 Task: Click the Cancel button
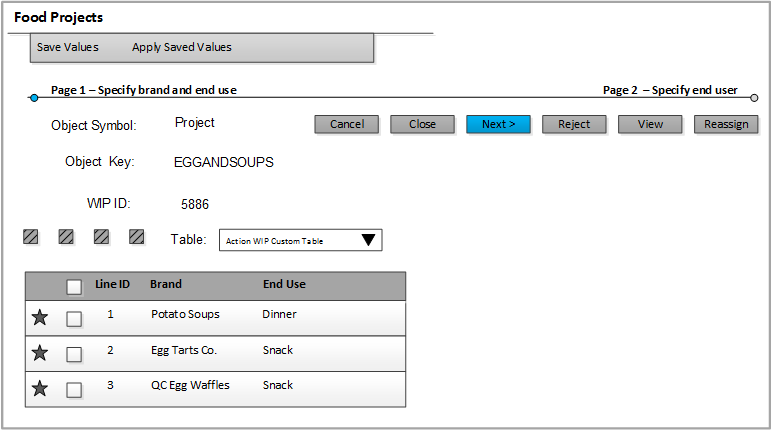[x=346, y=124]
